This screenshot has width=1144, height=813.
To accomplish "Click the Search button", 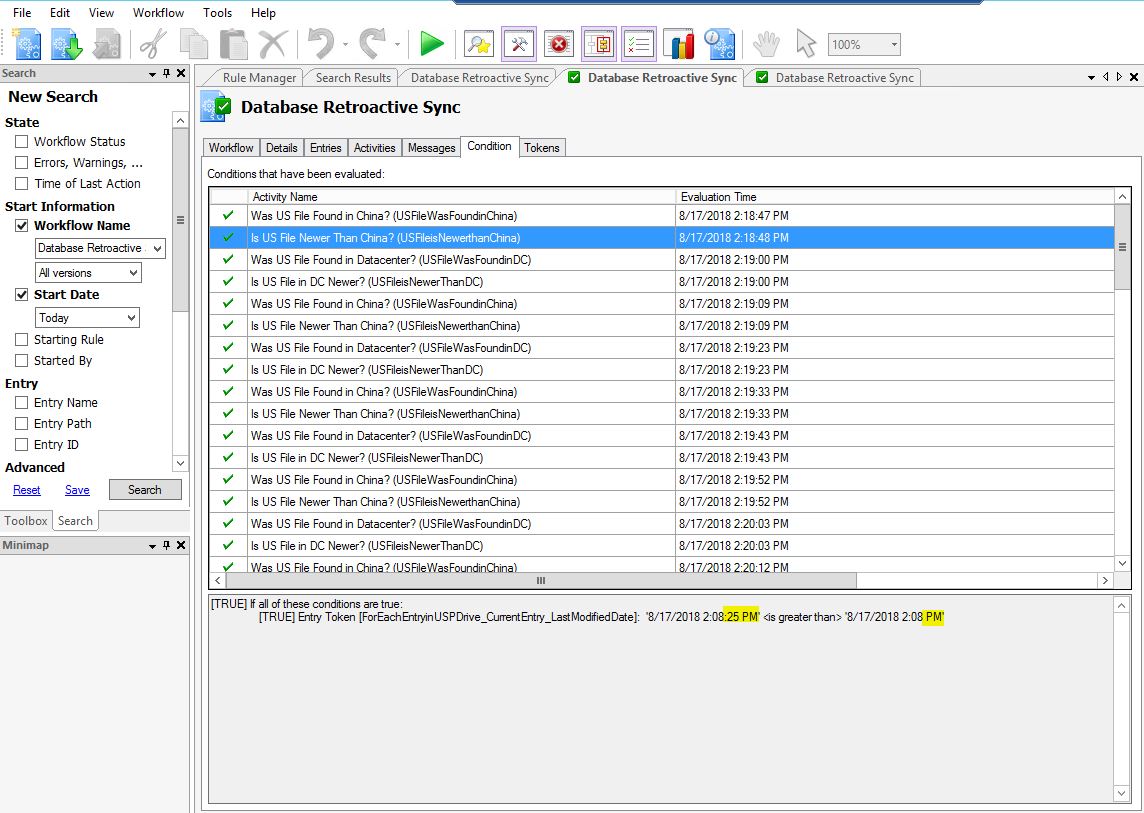I will click(x=145, y=490).
